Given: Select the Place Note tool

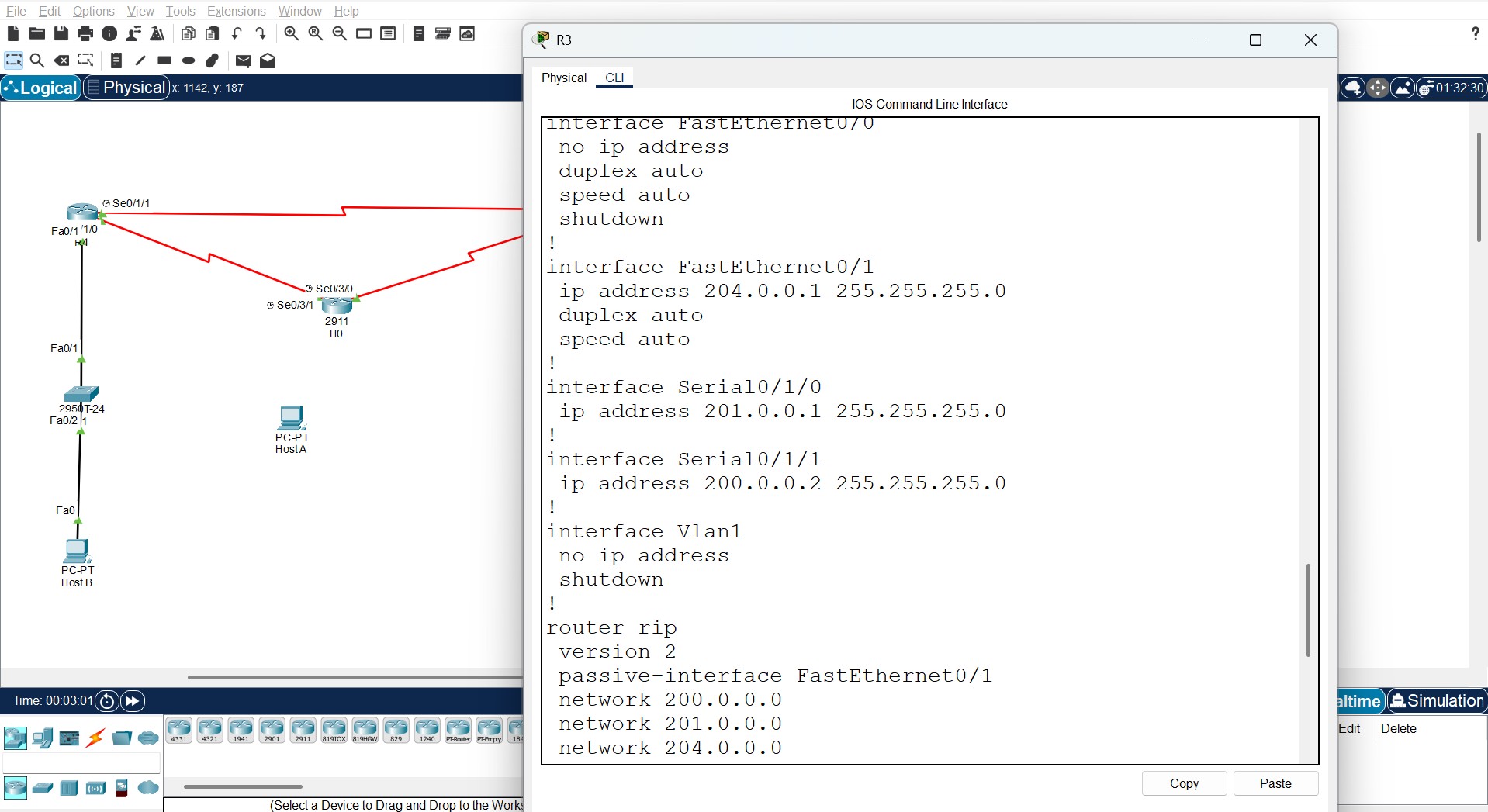Looking at the screenshot, I should tap(116, 60).
